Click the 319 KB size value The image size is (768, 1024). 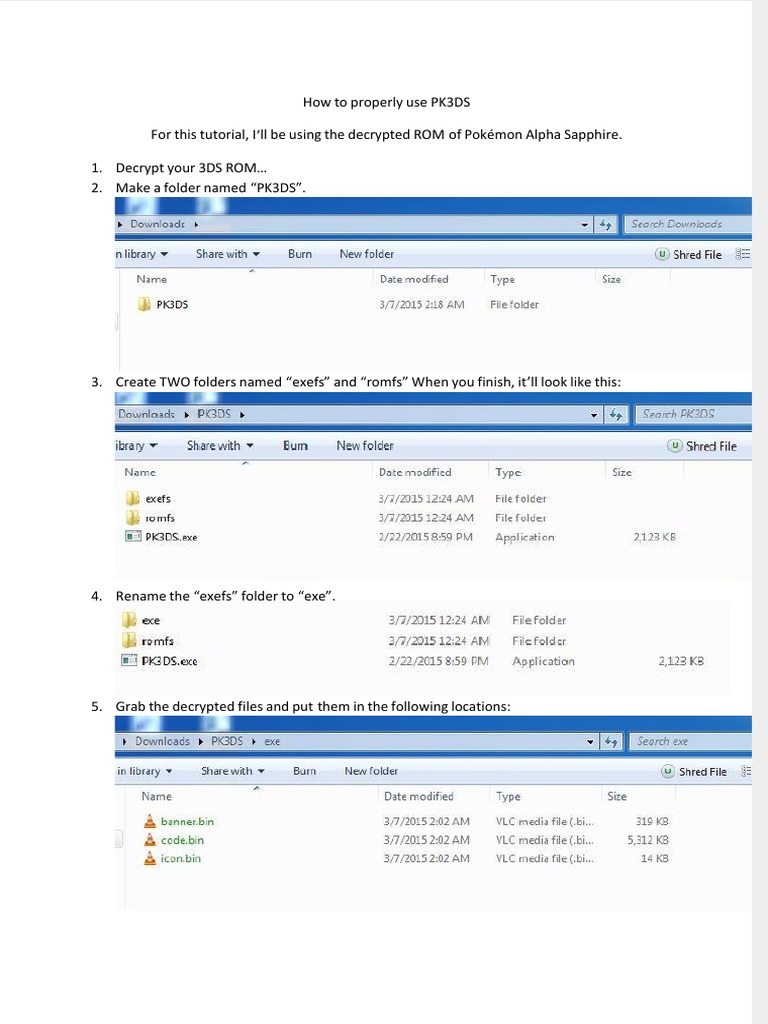(x=652, y=822)
